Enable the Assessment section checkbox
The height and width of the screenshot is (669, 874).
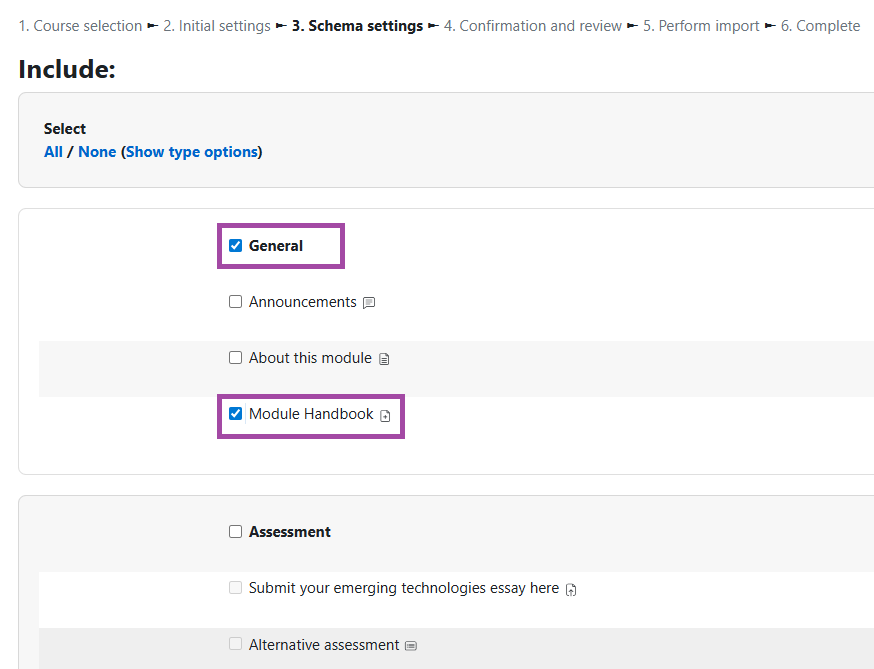[x=235, y=531]
